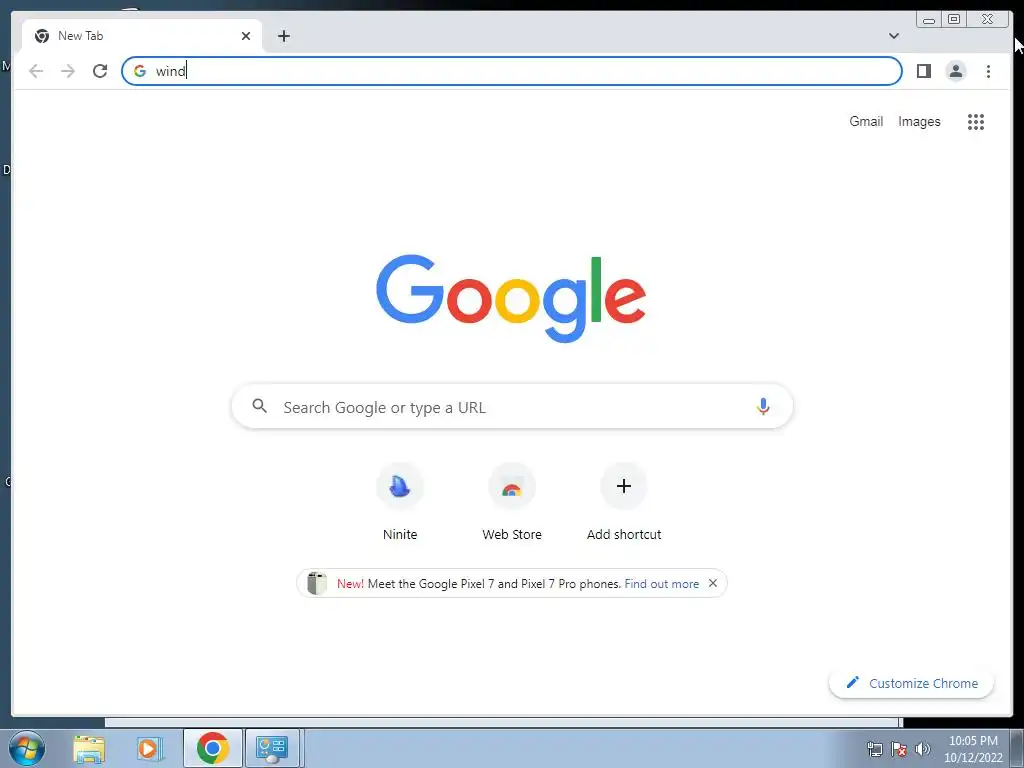The image size is (1024, 768).
Task: Open the Windows Start menu
Action: tap(27, 748)
